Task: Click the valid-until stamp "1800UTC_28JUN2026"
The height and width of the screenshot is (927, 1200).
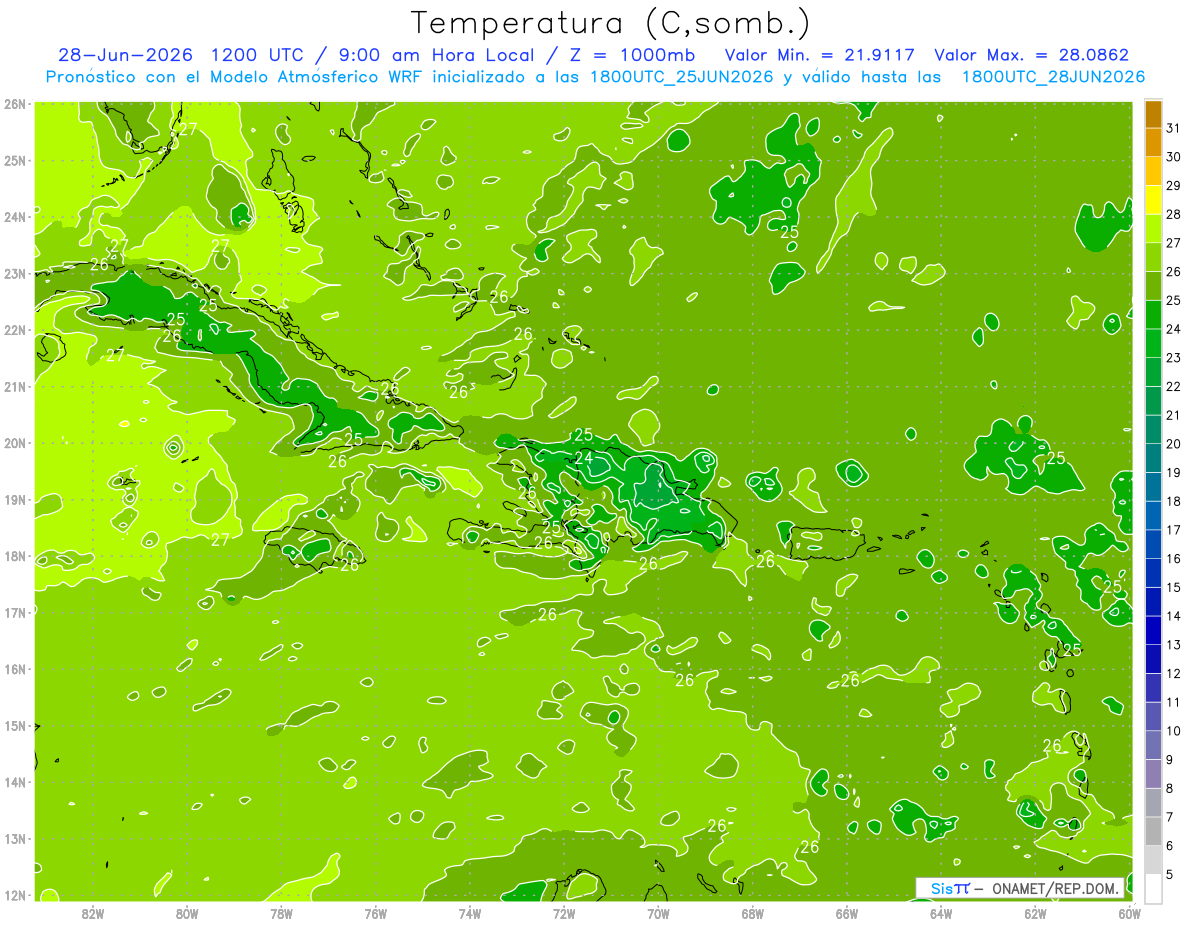Action: pos(1053,77)
